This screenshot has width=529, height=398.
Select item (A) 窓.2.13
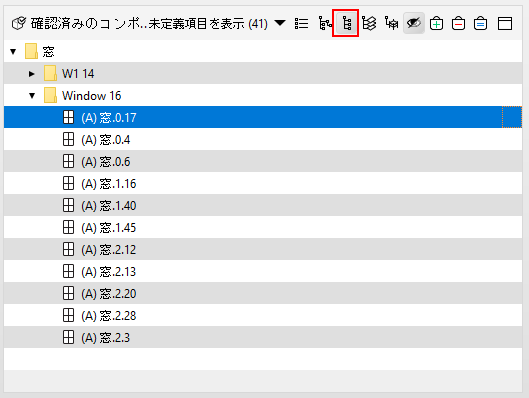[263, 272]
